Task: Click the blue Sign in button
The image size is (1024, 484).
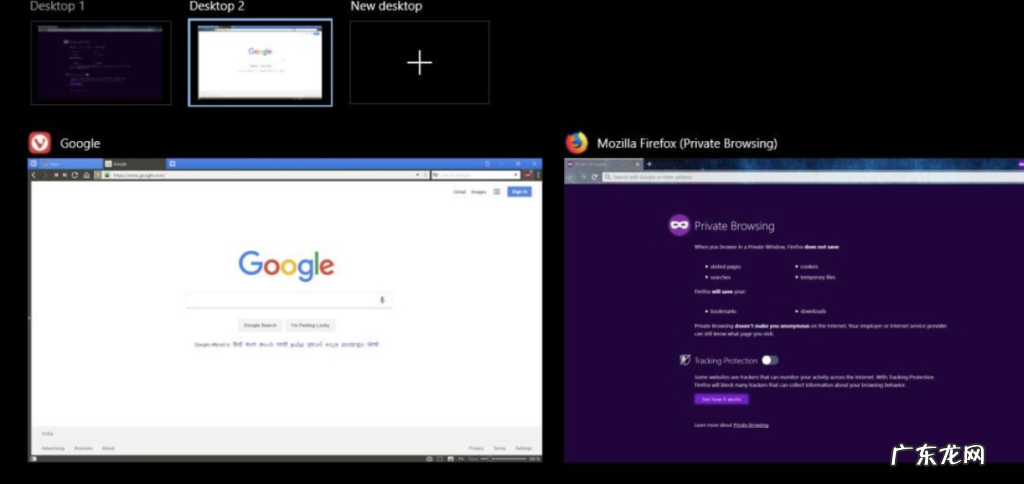Action: 519,191
